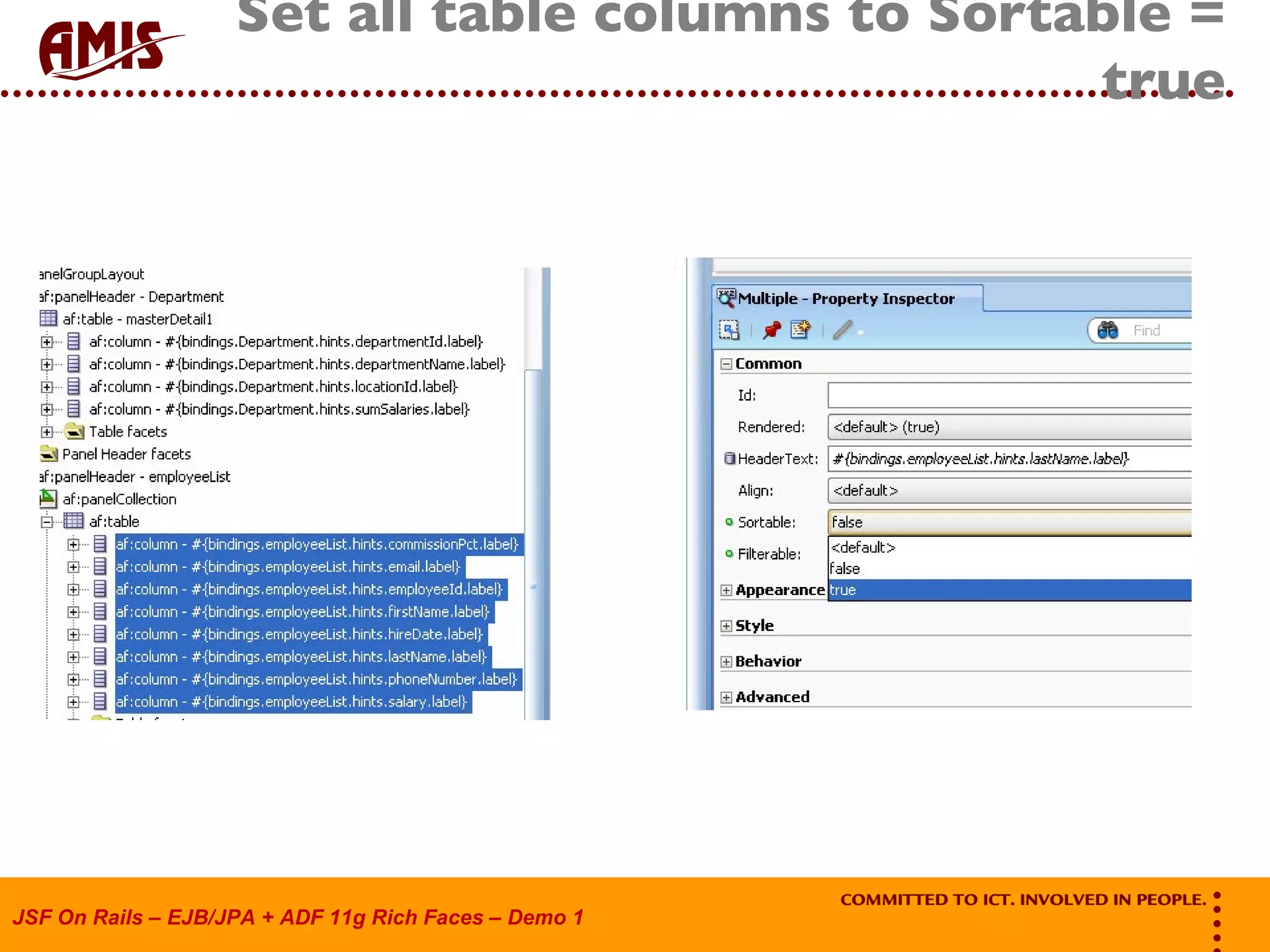The width and height of the screenshot is (1270, 952).
Task: Expand the departmentId column node
Action: 47,342
